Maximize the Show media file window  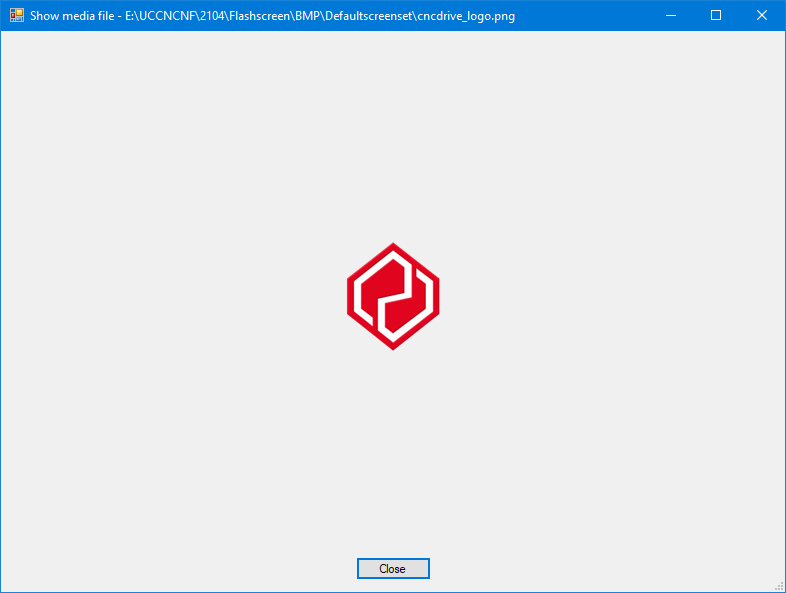pyautogui.click(x=716, y=16)
